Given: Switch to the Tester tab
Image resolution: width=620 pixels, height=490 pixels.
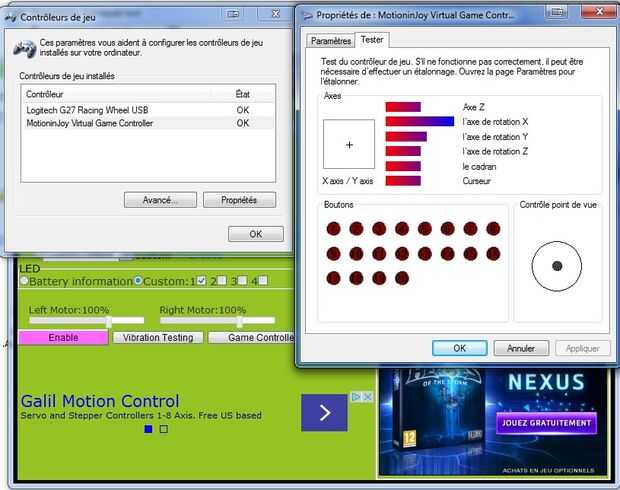Looking at the screenshot, I should (x=372, y=40).
